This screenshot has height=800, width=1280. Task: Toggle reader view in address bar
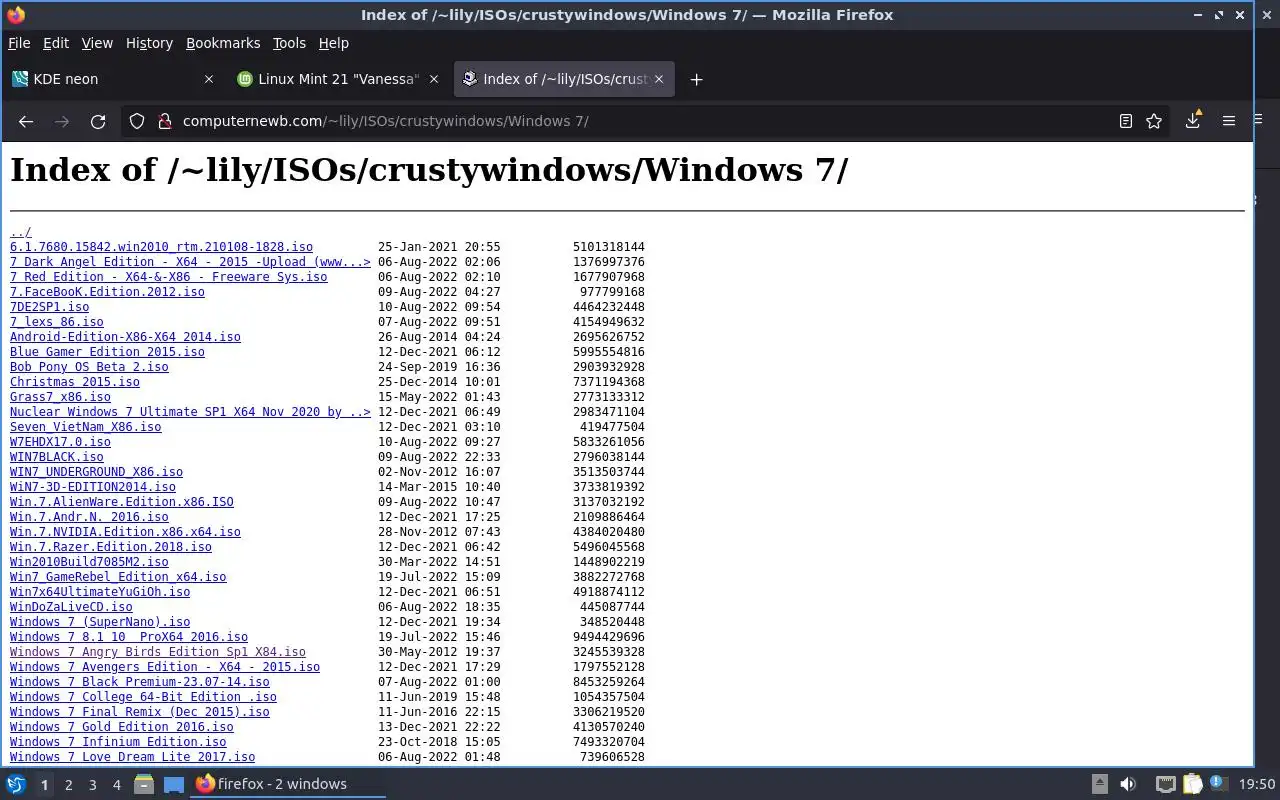point(1125,121)
